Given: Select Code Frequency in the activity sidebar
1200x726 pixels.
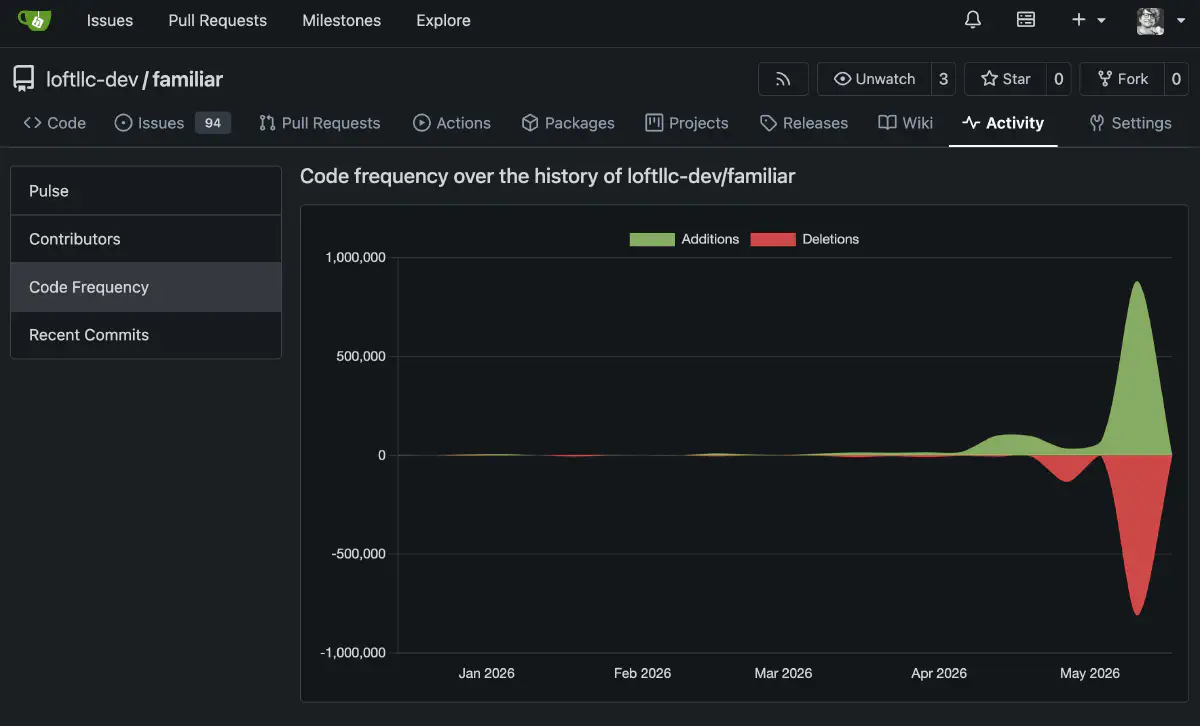Looking at the screenshot, I should click(x=146, y=287).
